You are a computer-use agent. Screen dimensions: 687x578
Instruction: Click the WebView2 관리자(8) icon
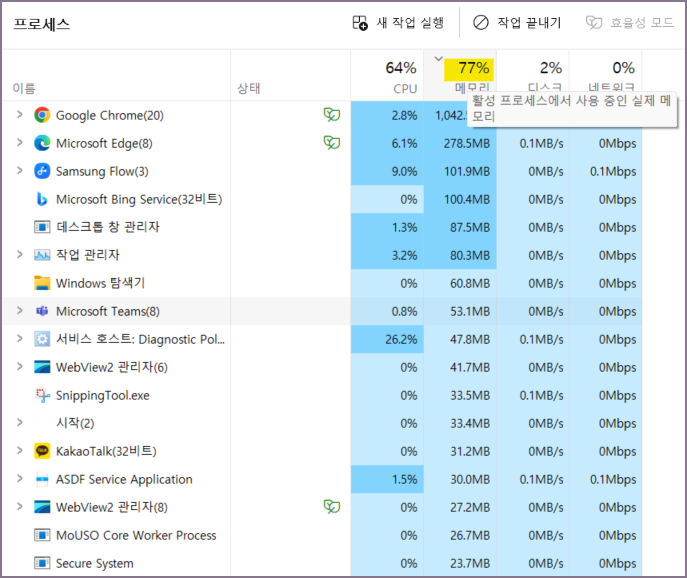(42, 507)
